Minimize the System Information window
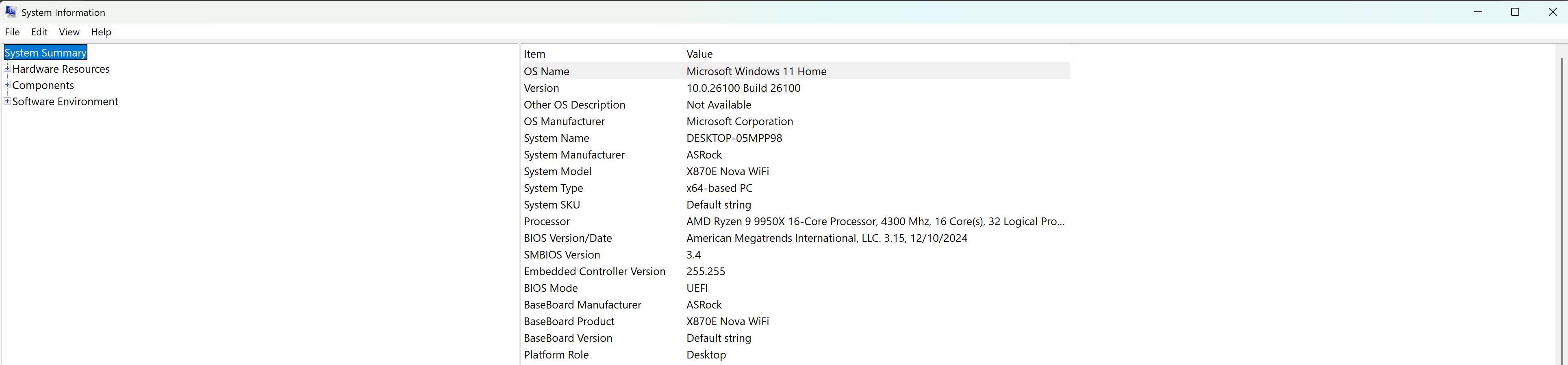This screenshot has width=1568, height=365. coord(1478,12)
